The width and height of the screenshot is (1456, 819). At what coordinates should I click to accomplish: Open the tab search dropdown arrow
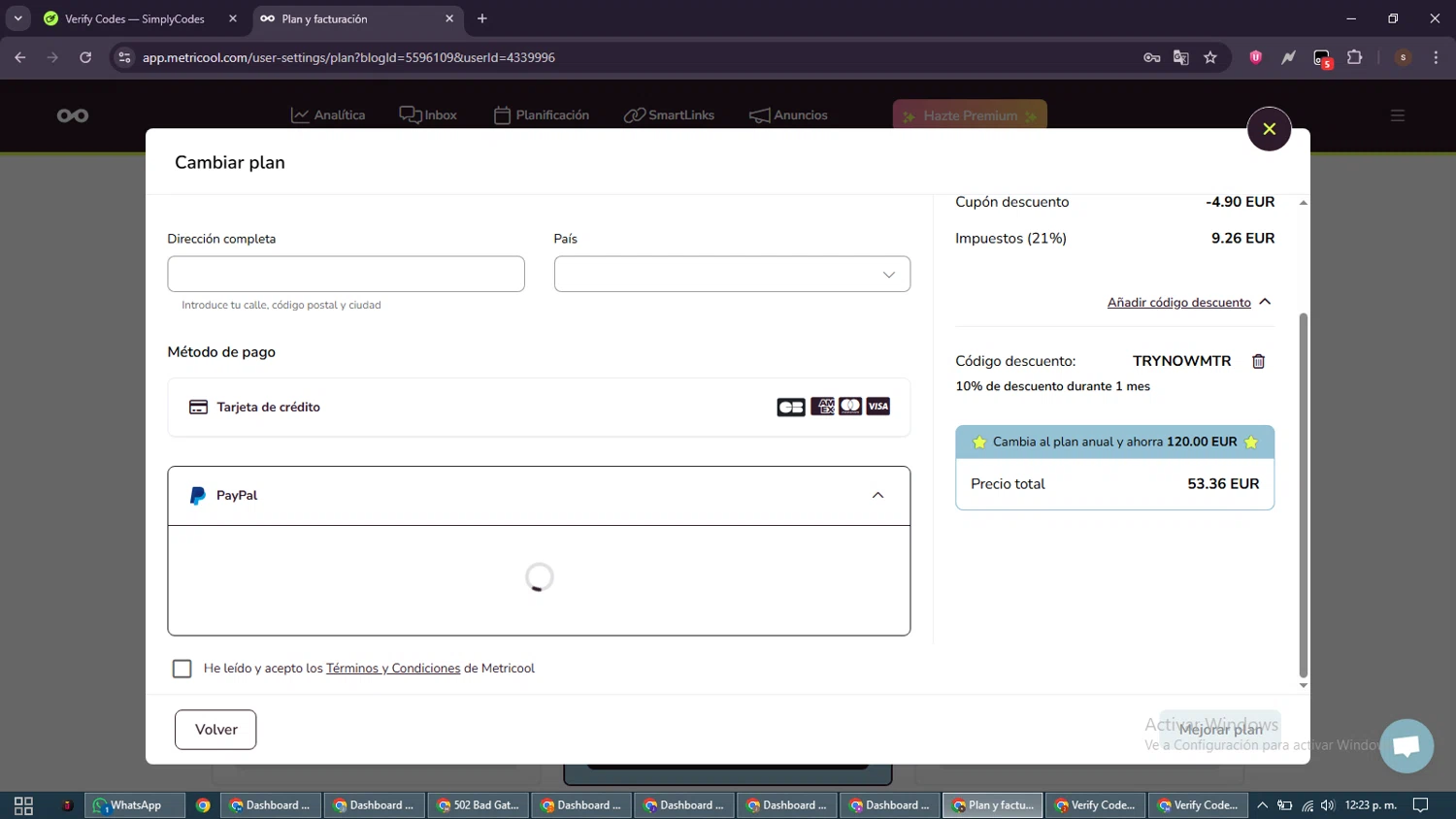pos(18,18)
